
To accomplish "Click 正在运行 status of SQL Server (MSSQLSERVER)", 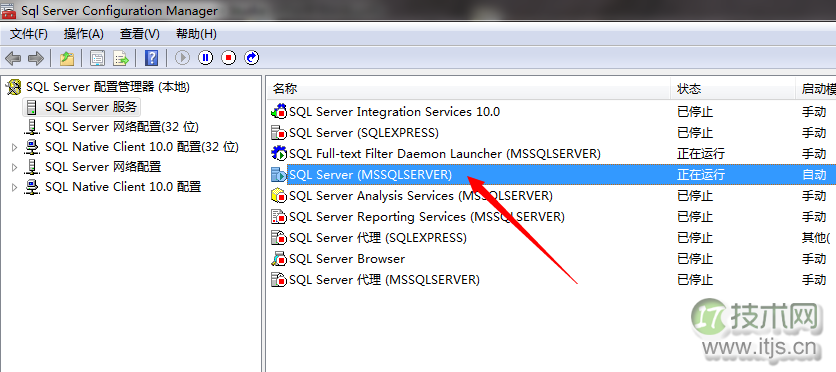I will (701, 175).
